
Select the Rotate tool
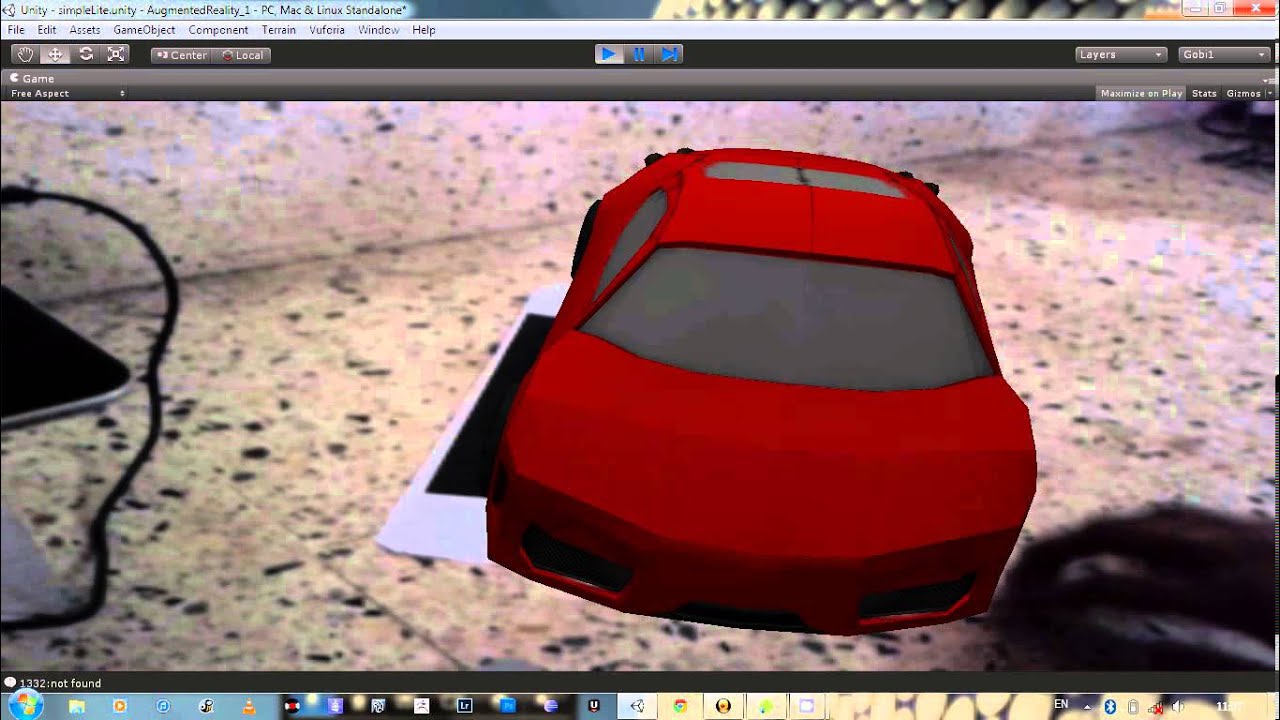86,55
